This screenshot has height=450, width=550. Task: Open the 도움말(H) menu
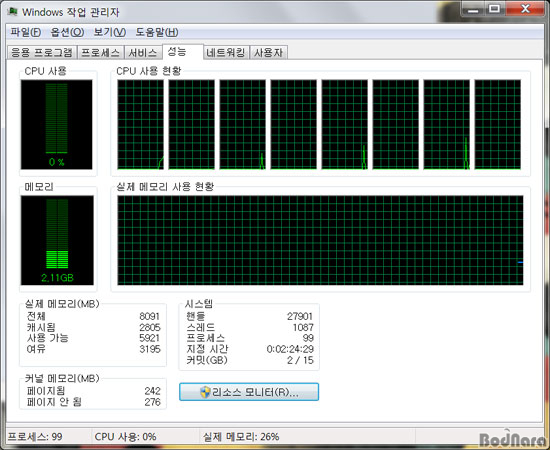click(x=157, y=32)
